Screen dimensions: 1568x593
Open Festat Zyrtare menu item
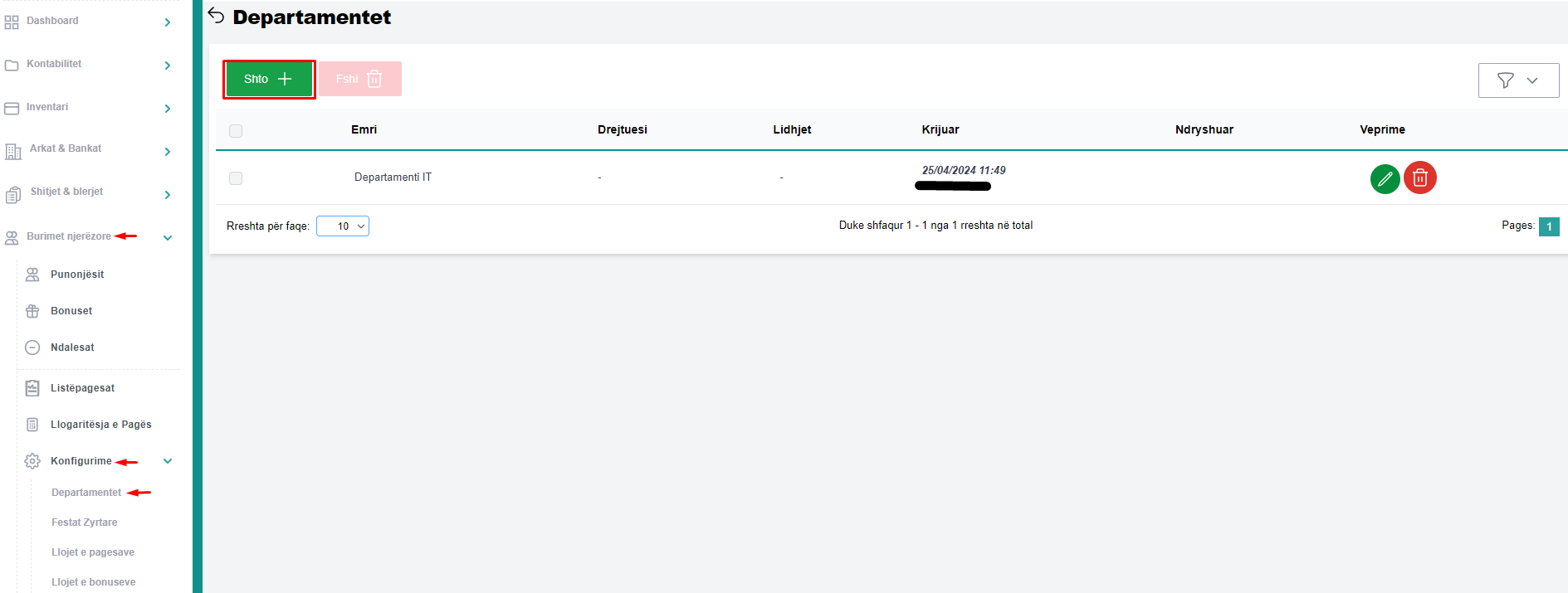[85, 523]
